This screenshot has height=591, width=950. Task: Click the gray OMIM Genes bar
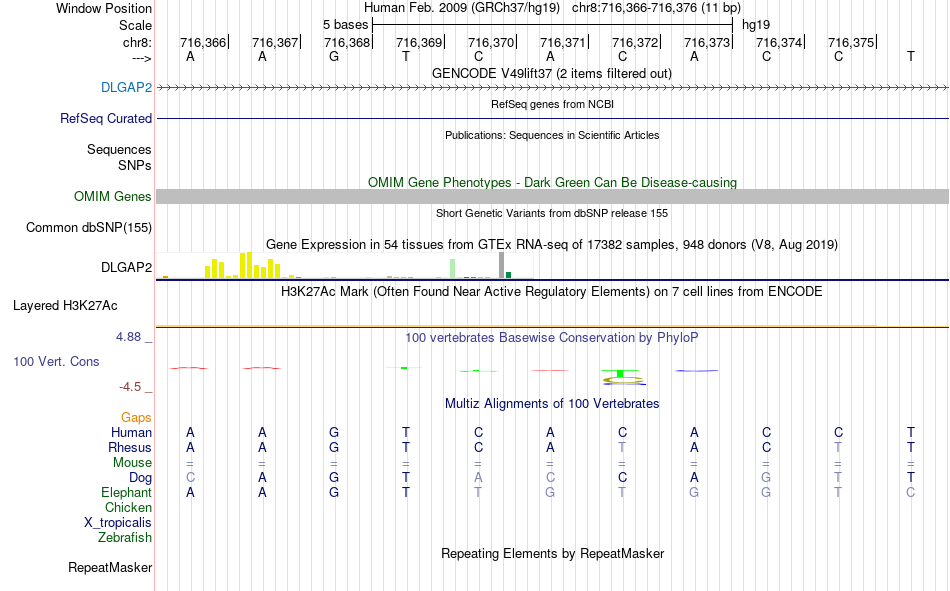[x=552, y=196]
